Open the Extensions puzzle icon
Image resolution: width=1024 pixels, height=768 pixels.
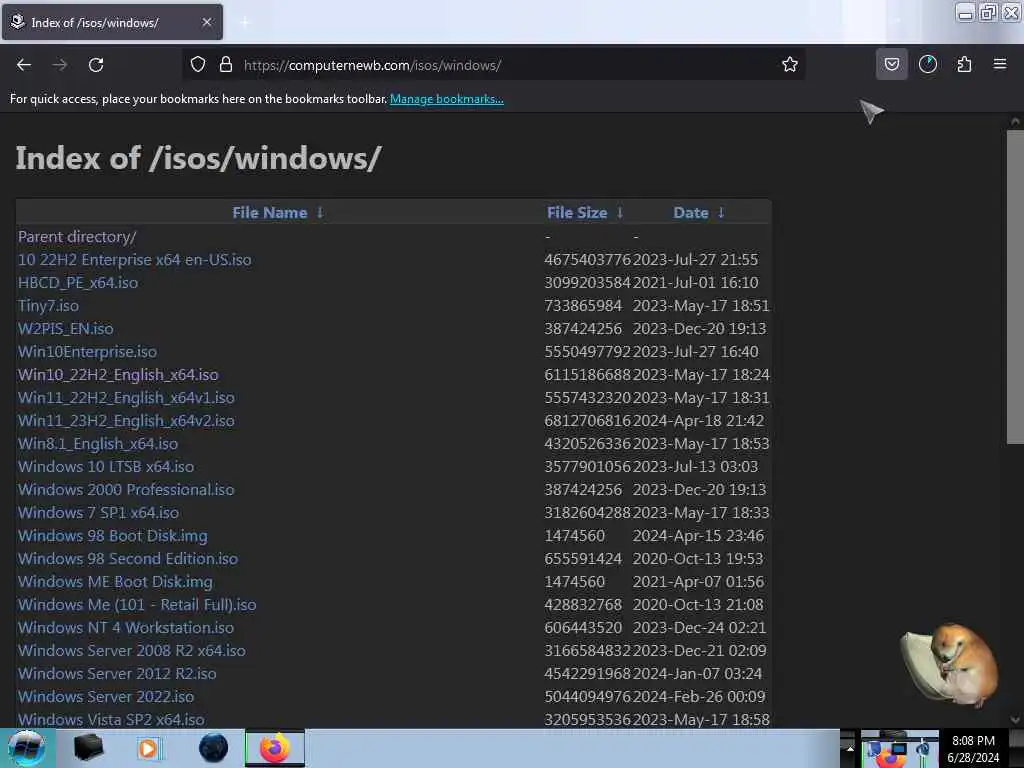coord(964,64)
